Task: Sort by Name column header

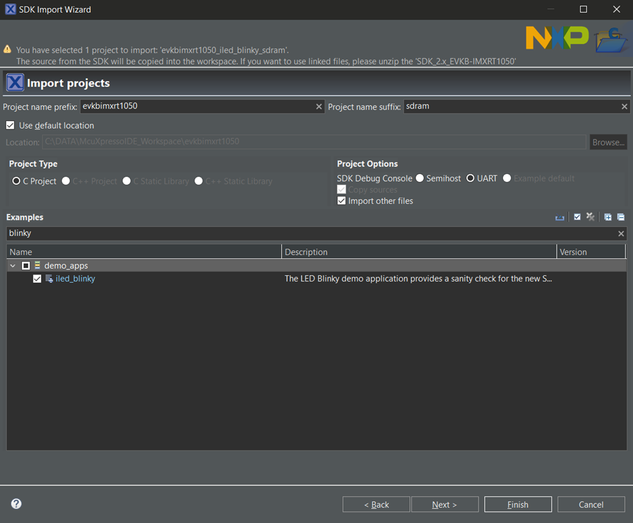Action: pos(144,252)
